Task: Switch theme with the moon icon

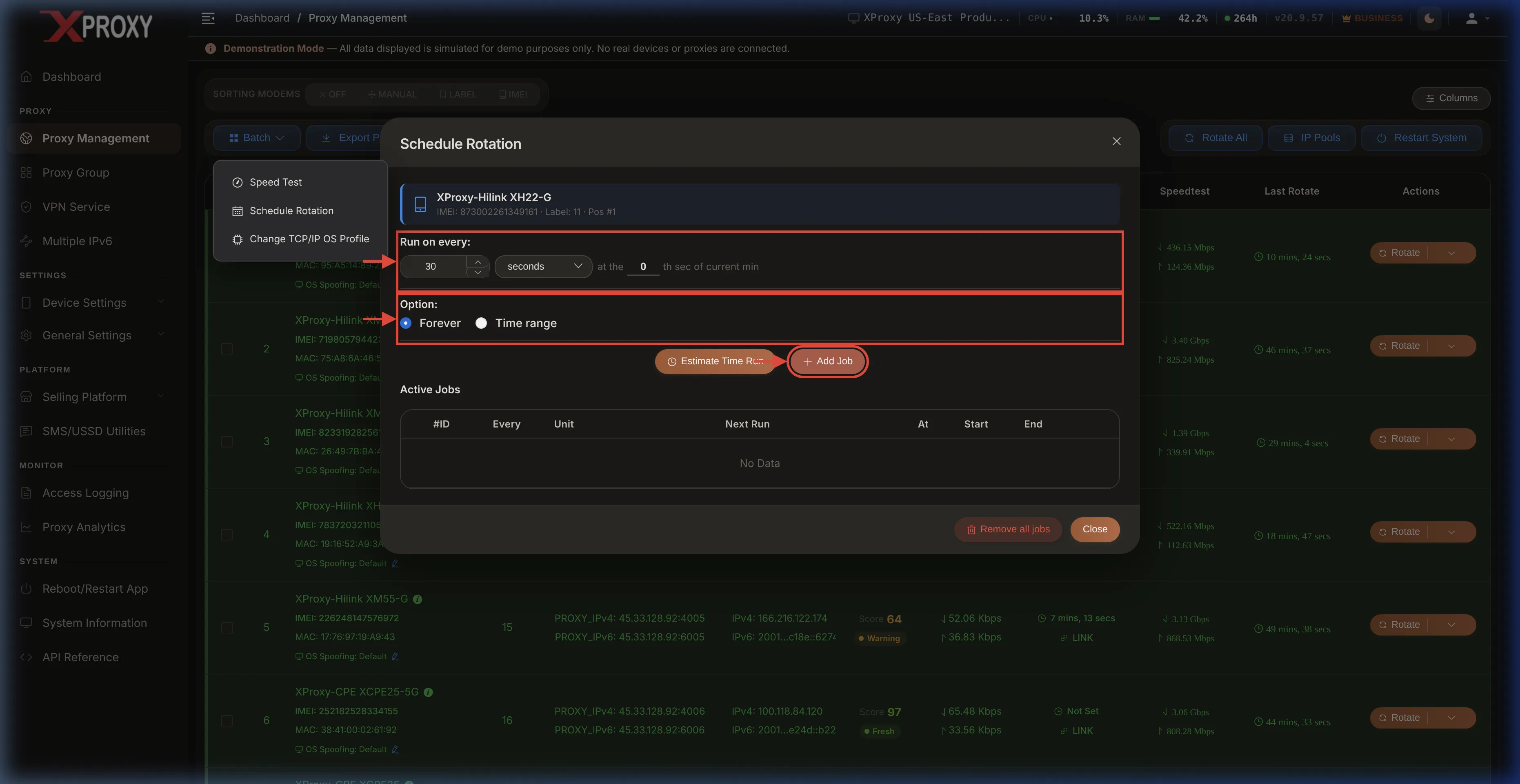Action: 1429,18
